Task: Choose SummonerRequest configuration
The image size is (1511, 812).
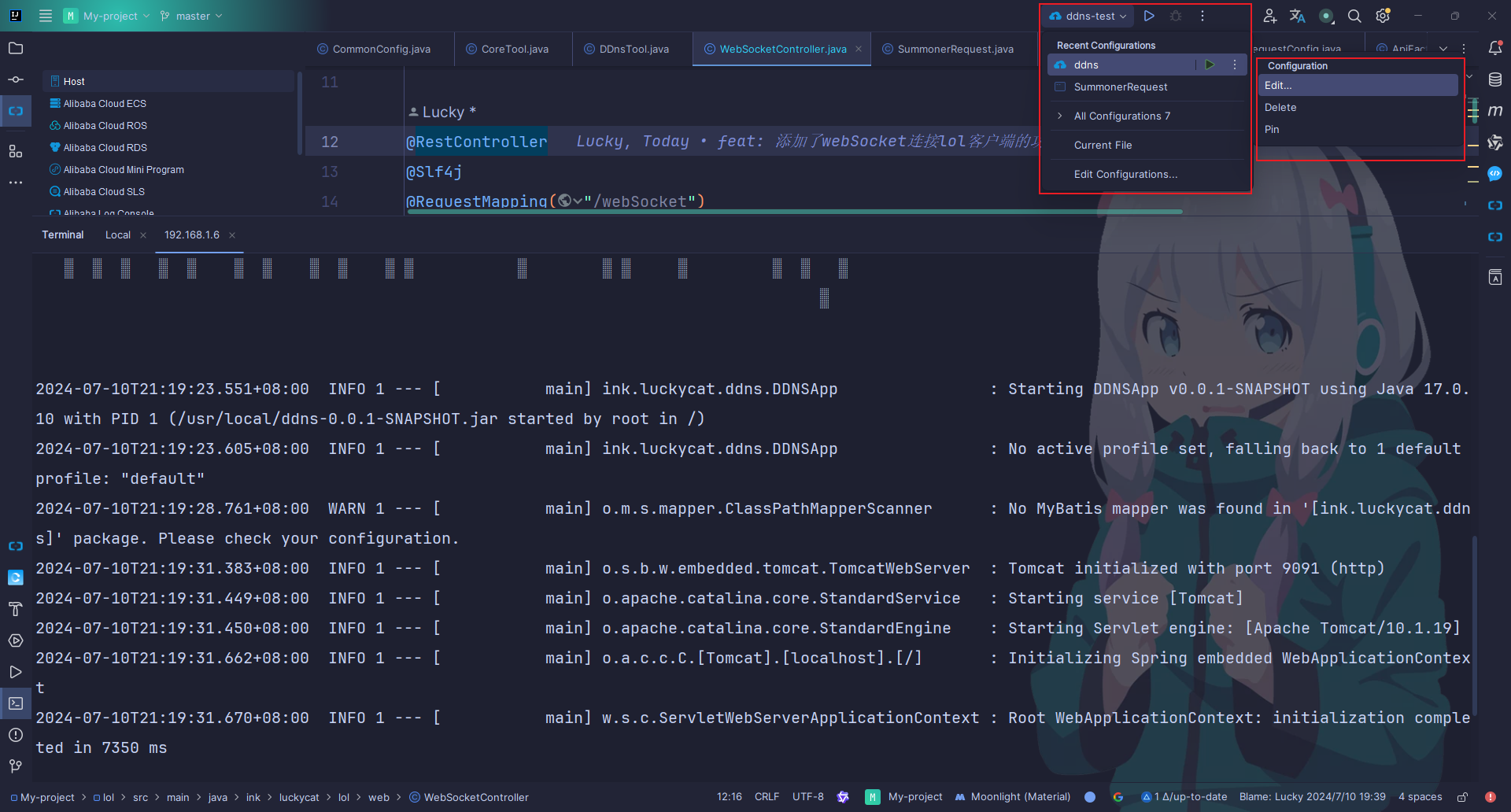Action: point(1147,87)
